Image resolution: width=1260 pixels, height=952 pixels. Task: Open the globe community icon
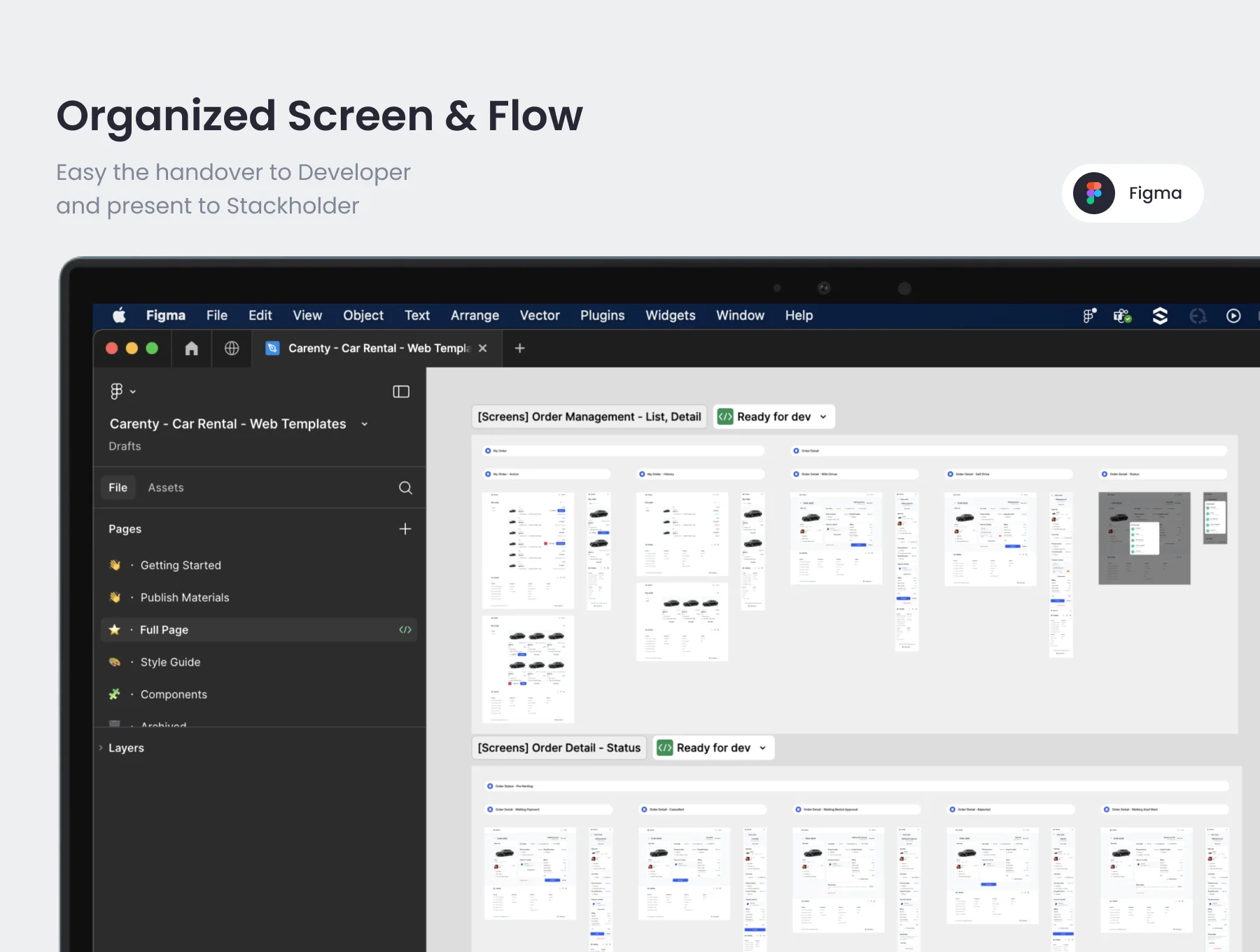[x=232, y=348]
